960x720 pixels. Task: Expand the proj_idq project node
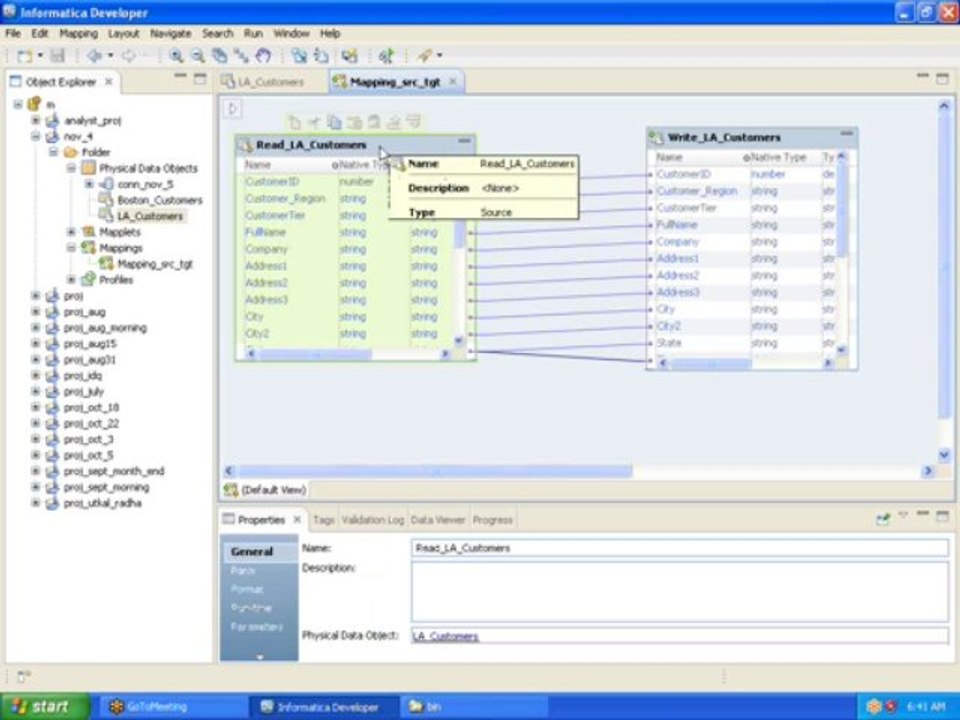[36, 375]
